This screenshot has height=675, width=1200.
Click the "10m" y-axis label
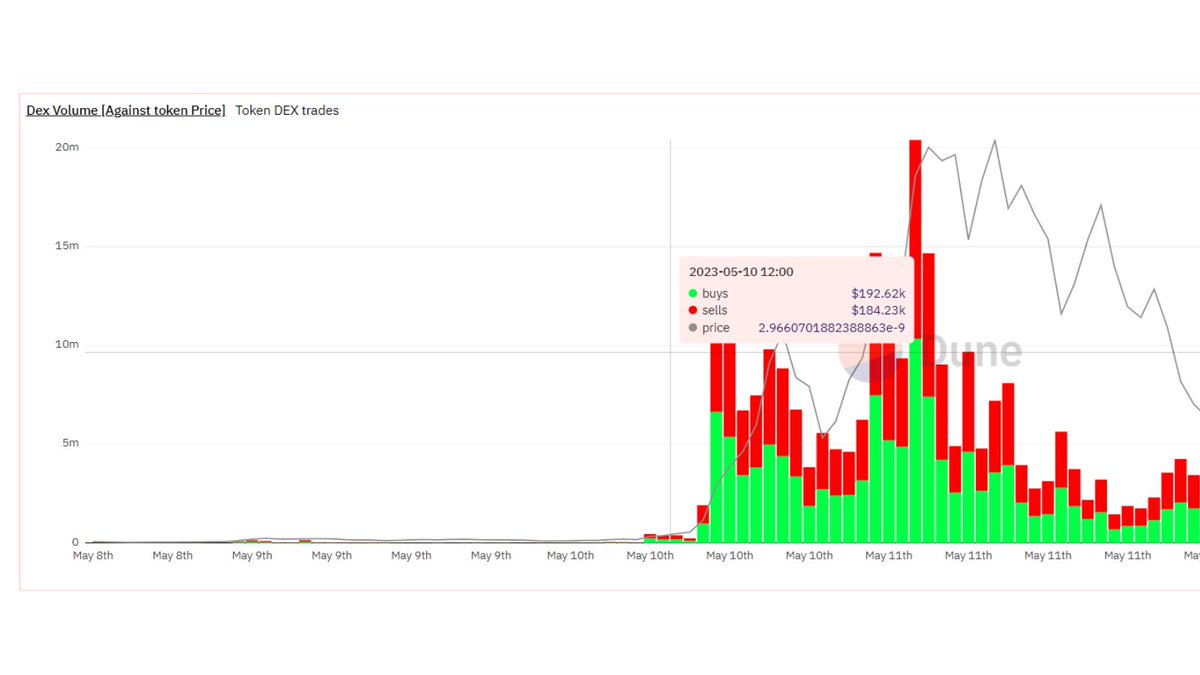point(68,345)
